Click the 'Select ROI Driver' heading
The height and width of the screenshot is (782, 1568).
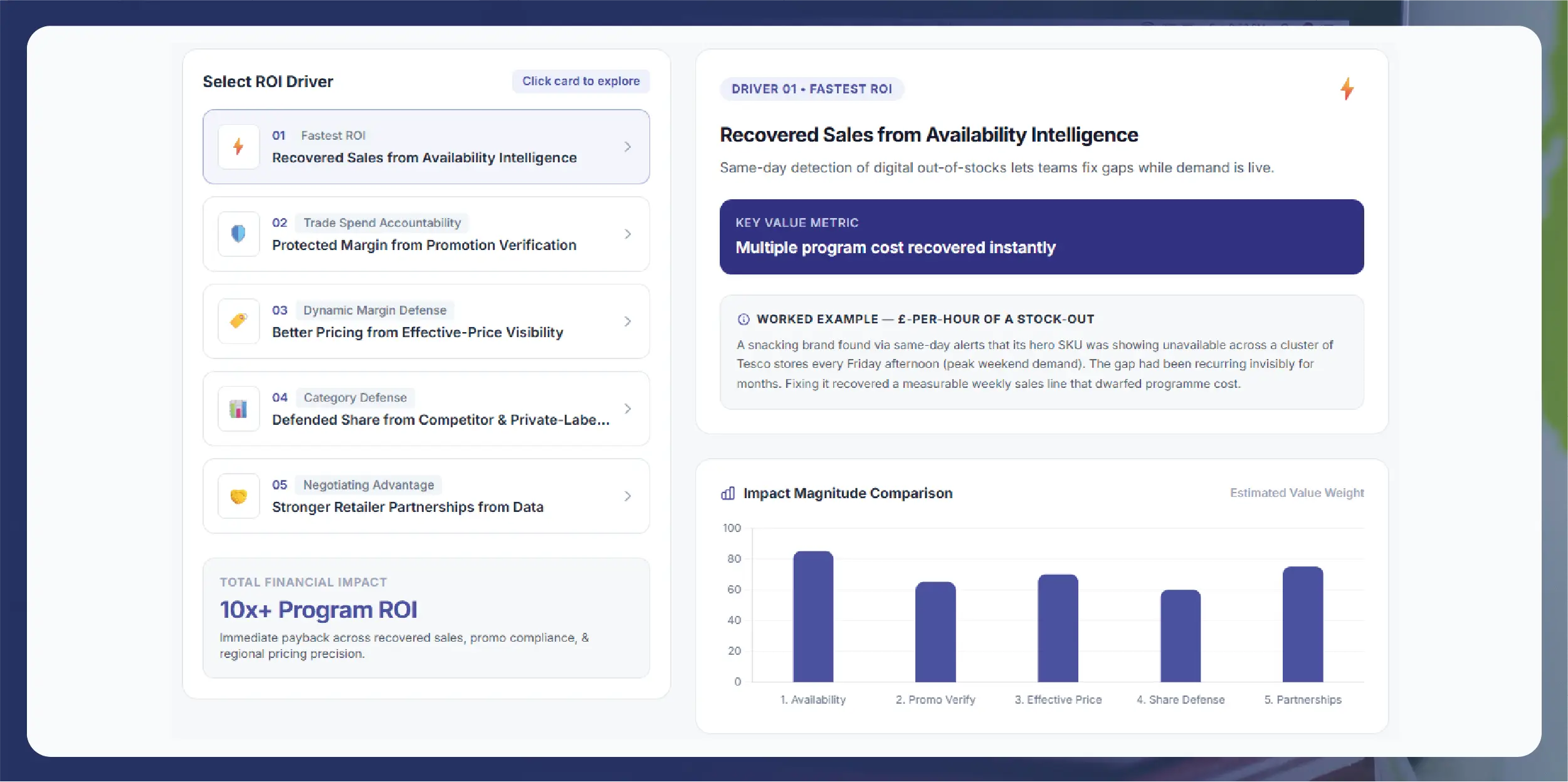[x=268, y=81]
